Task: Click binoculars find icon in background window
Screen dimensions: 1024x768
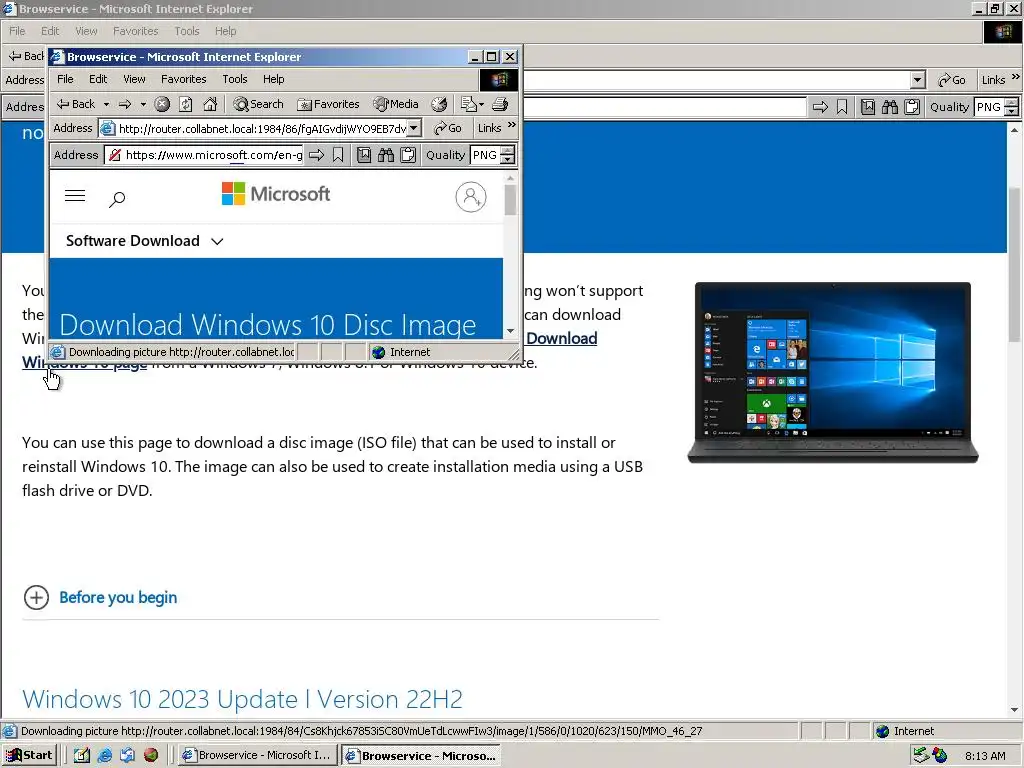Action: (890, 107)
